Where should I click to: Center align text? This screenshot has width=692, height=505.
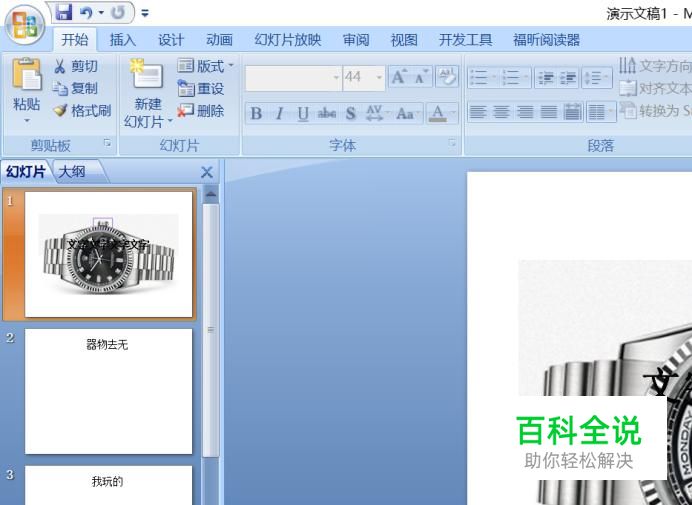501,112
